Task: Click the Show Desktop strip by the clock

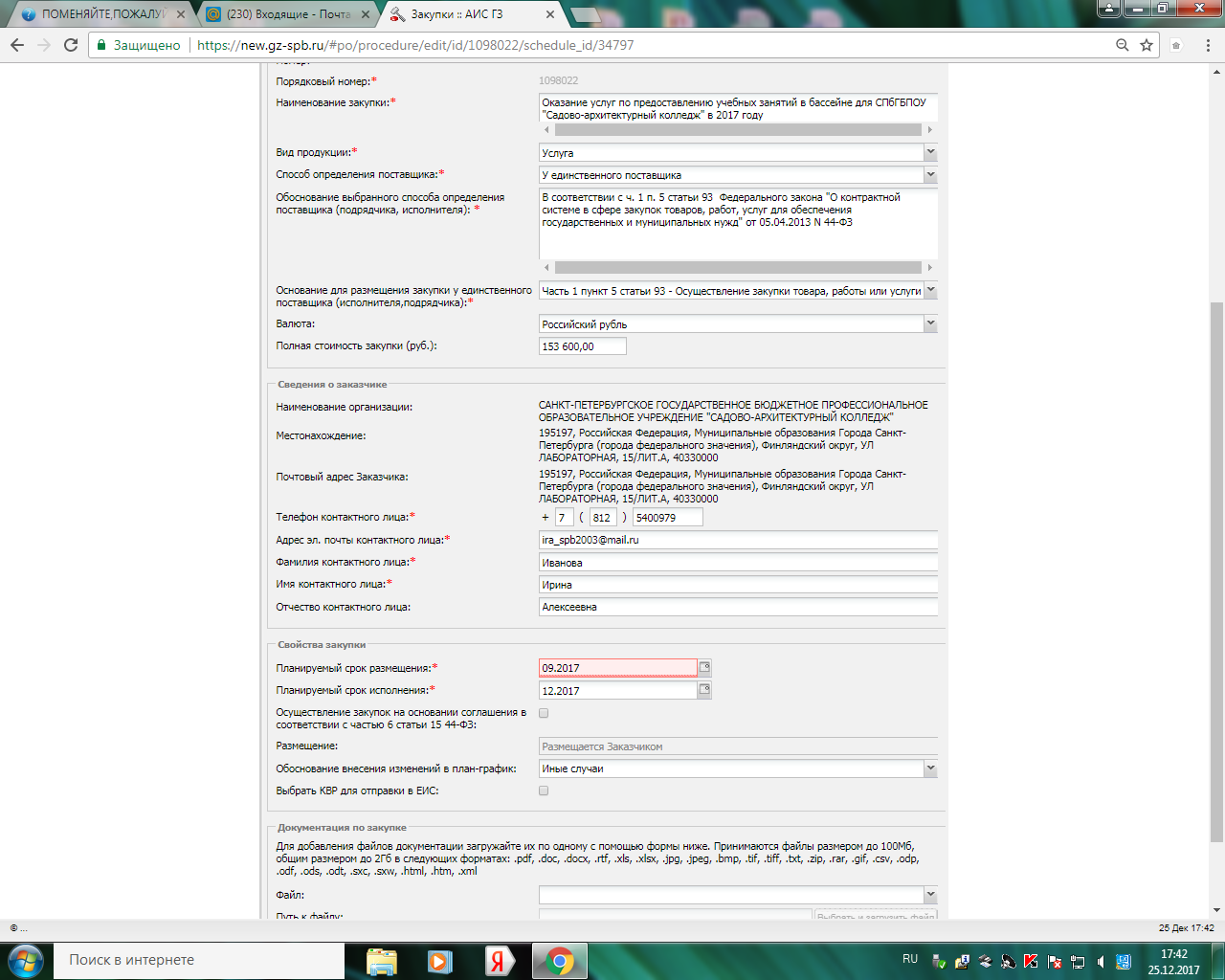Action: (1217, 961)
